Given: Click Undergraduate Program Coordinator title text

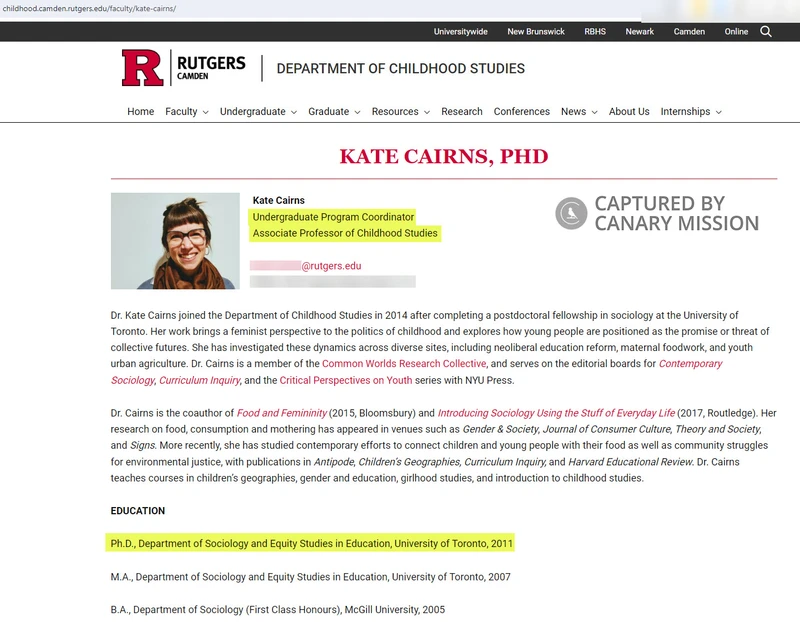Looking at the screenshot, I should click(333, 217).
